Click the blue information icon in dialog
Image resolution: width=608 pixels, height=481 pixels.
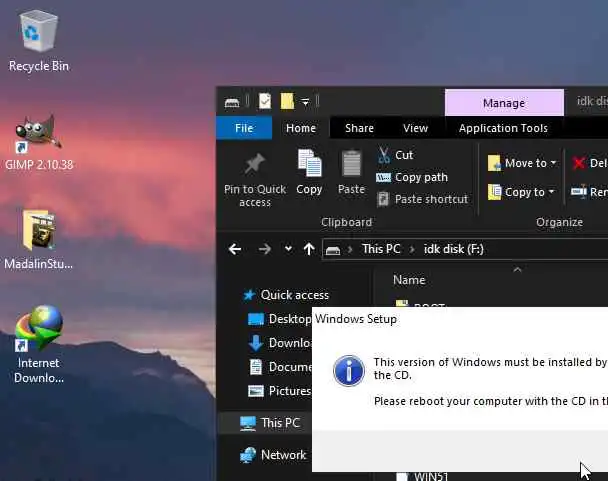(x=349, y=370)
